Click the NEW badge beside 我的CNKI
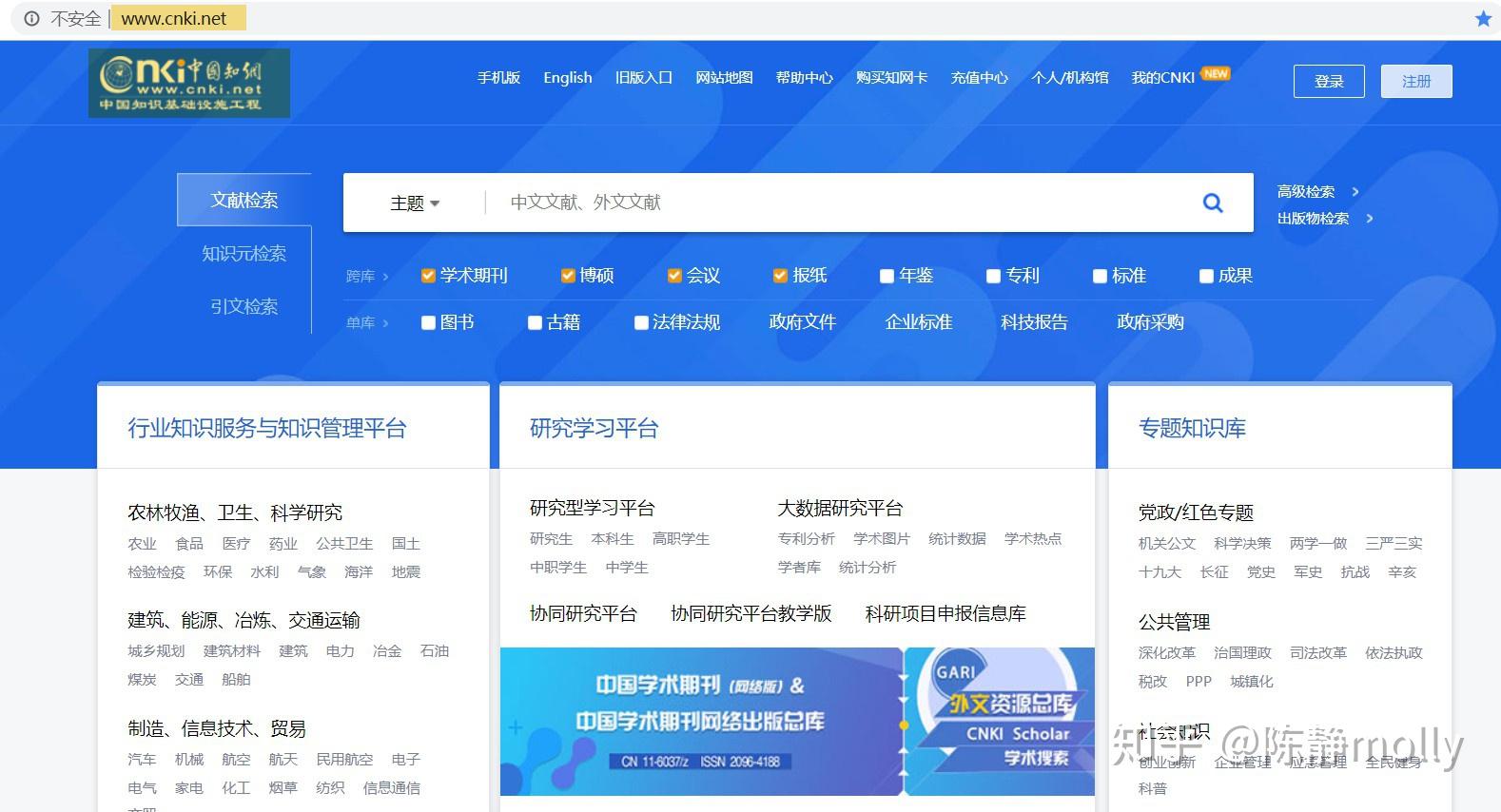 [1215, 73]
